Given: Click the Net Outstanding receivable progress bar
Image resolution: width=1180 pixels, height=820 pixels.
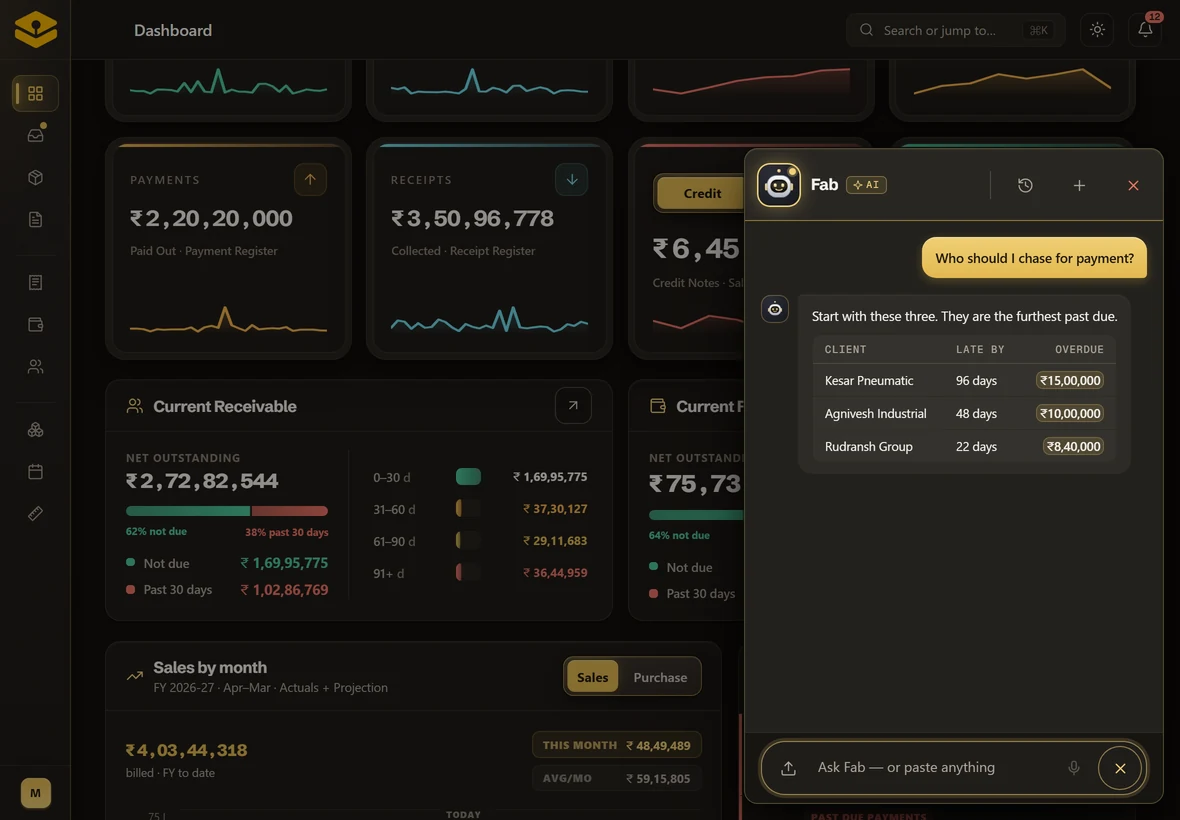Looking at the screenshot, I should [x=227, y=511].
